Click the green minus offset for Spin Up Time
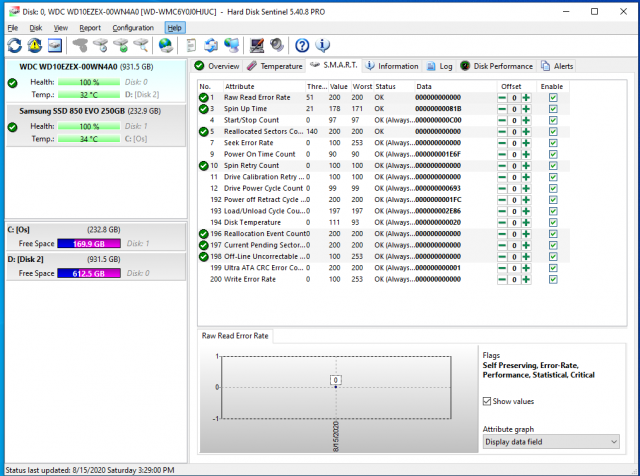The image size is (640, 476). click(x=504, y=108)
